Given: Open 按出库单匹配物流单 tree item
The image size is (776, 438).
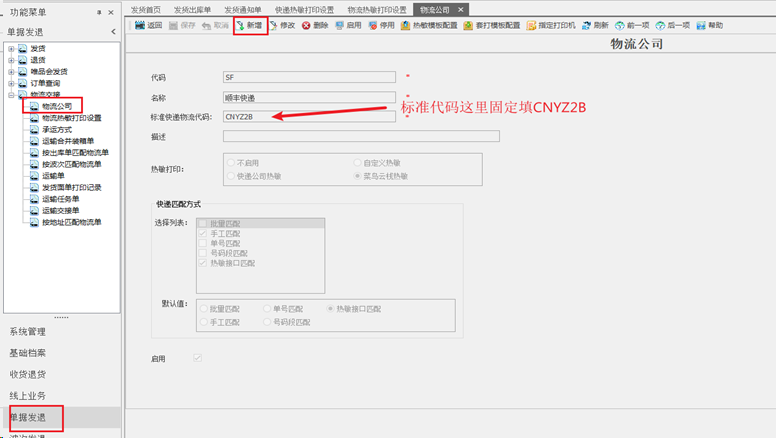Looking at the screenshot, I should tap(75, 152).
